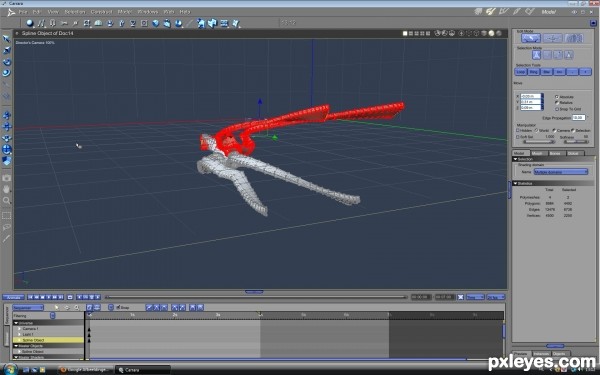Switch to the Morph tab
600x375 pixels.
coord(538,153)
